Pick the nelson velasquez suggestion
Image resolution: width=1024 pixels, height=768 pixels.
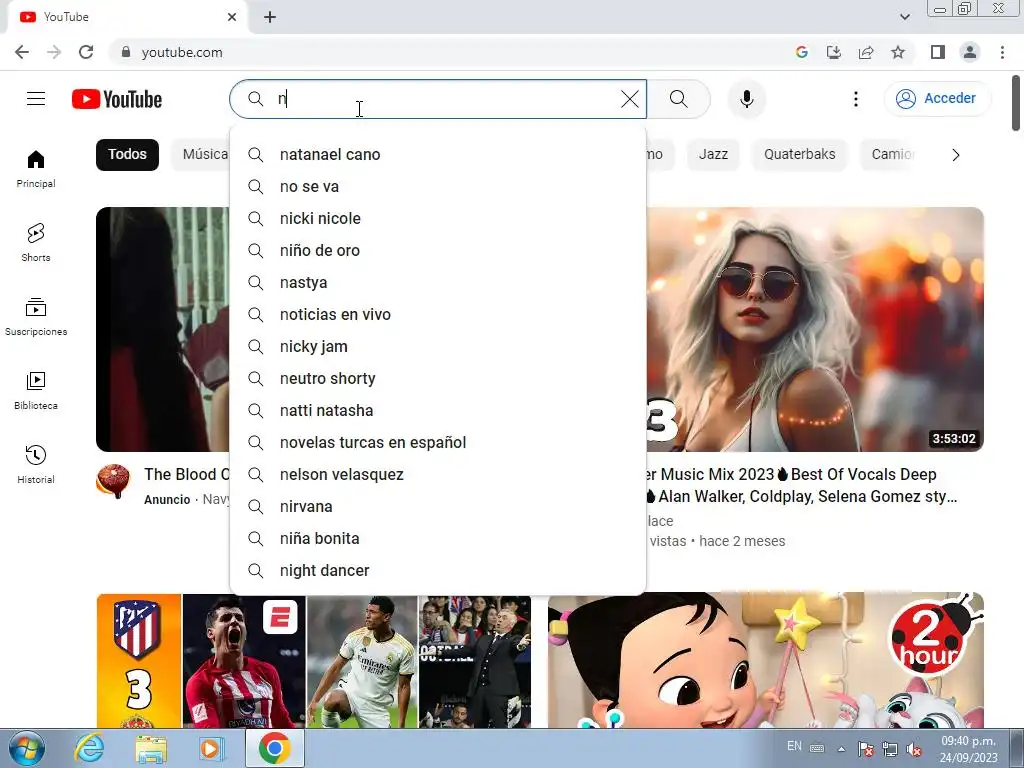[x=438, y=475]
